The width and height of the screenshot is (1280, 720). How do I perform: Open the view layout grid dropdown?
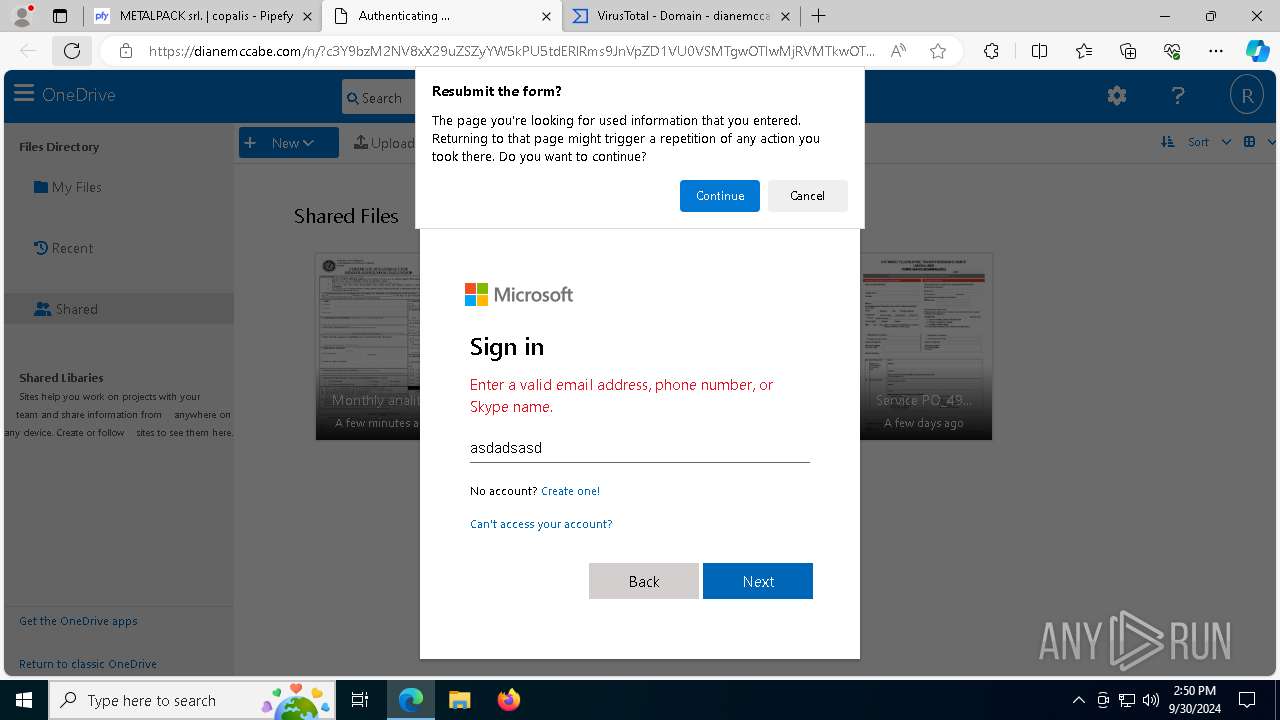pyautogui.click(x=1258, y=142)
